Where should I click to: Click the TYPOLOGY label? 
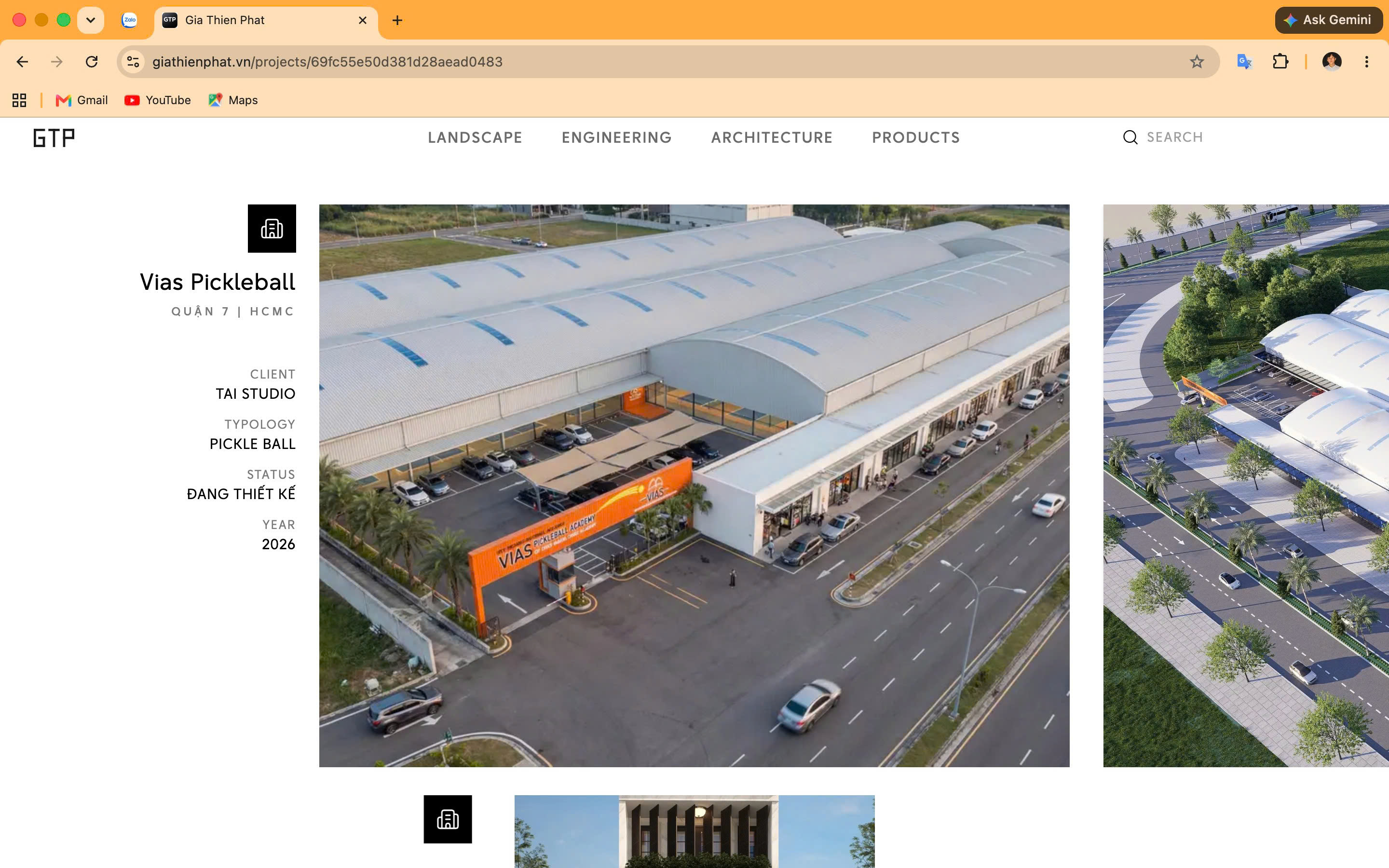[260, 424]
